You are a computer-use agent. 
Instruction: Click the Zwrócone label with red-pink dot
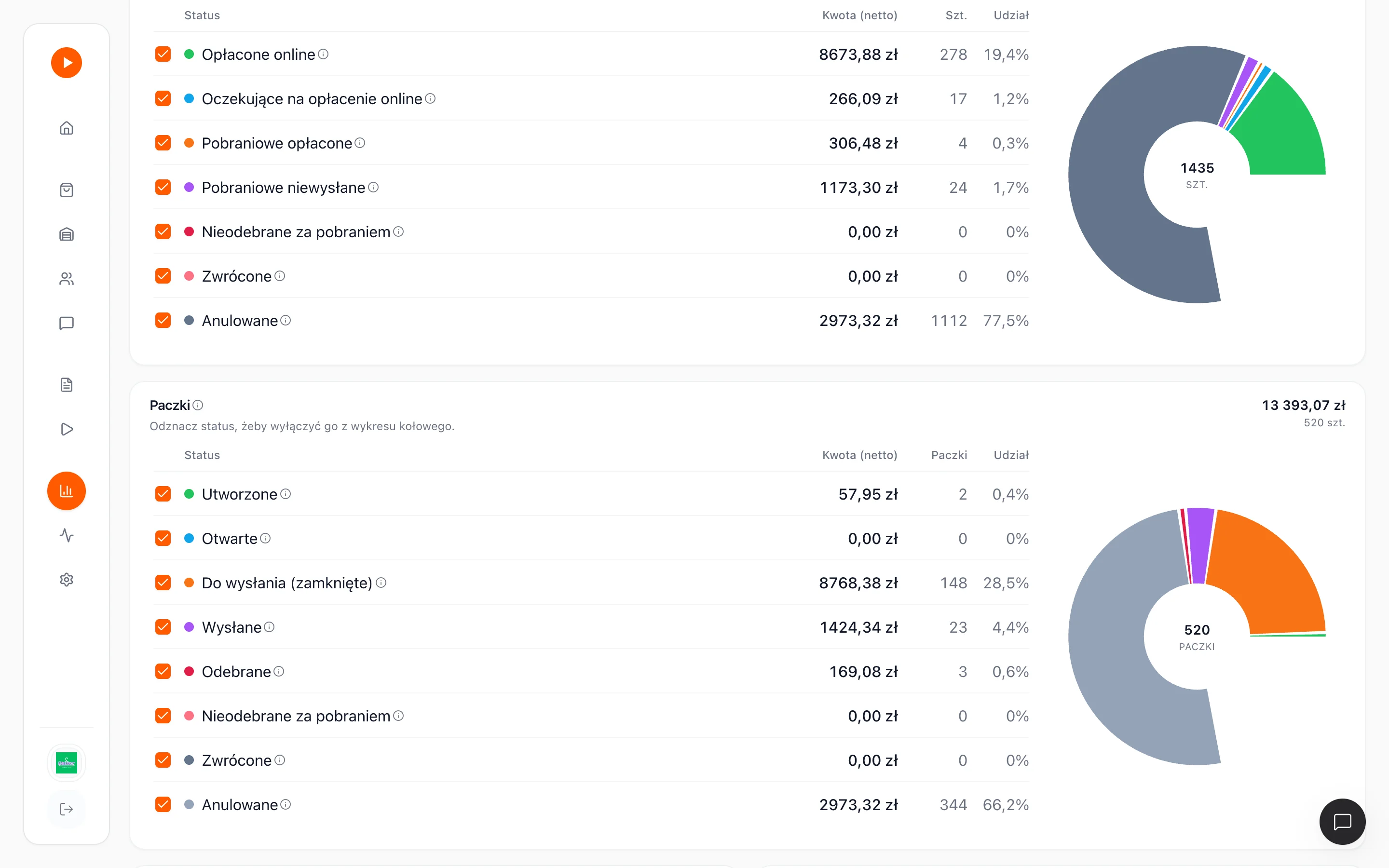pos(236,276)
